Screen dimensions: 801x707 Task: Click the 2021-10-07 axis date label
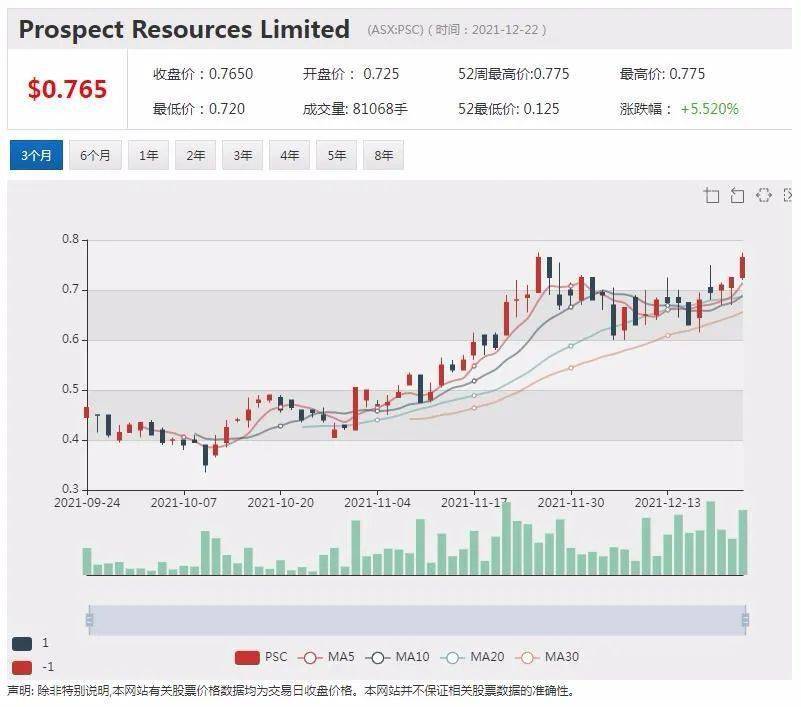183,503
